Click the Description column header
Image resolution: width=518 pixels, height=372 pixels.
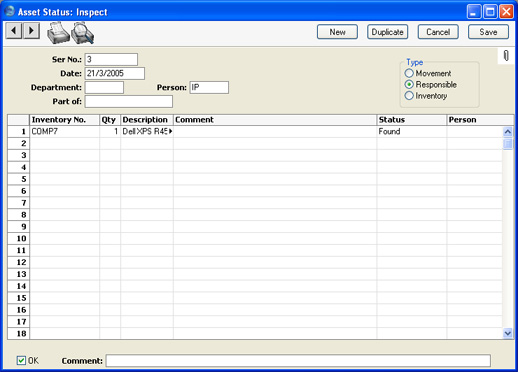coord(147,120)
